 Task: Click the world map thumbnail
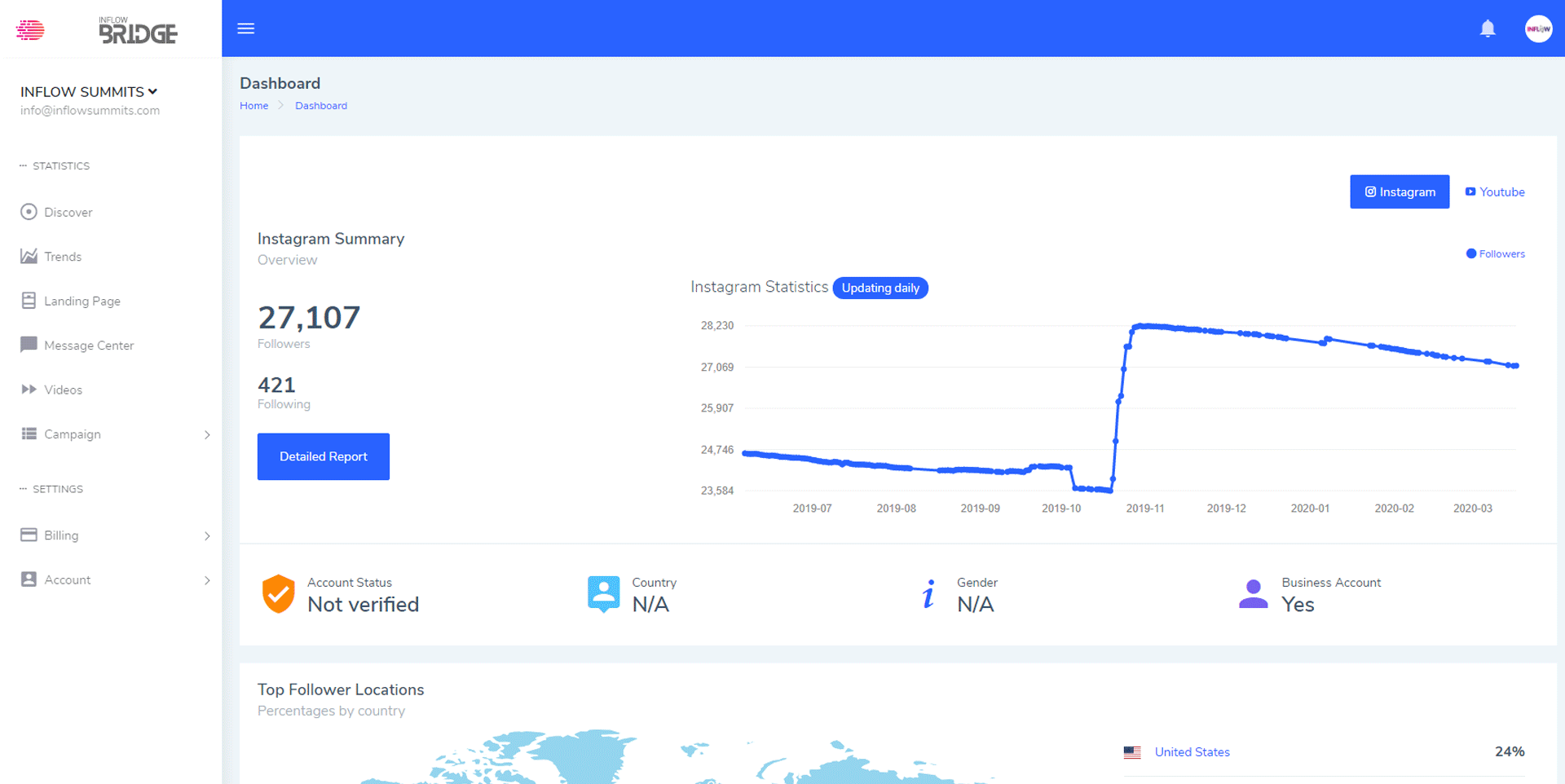pyautogui.click(x=677, y=758)
